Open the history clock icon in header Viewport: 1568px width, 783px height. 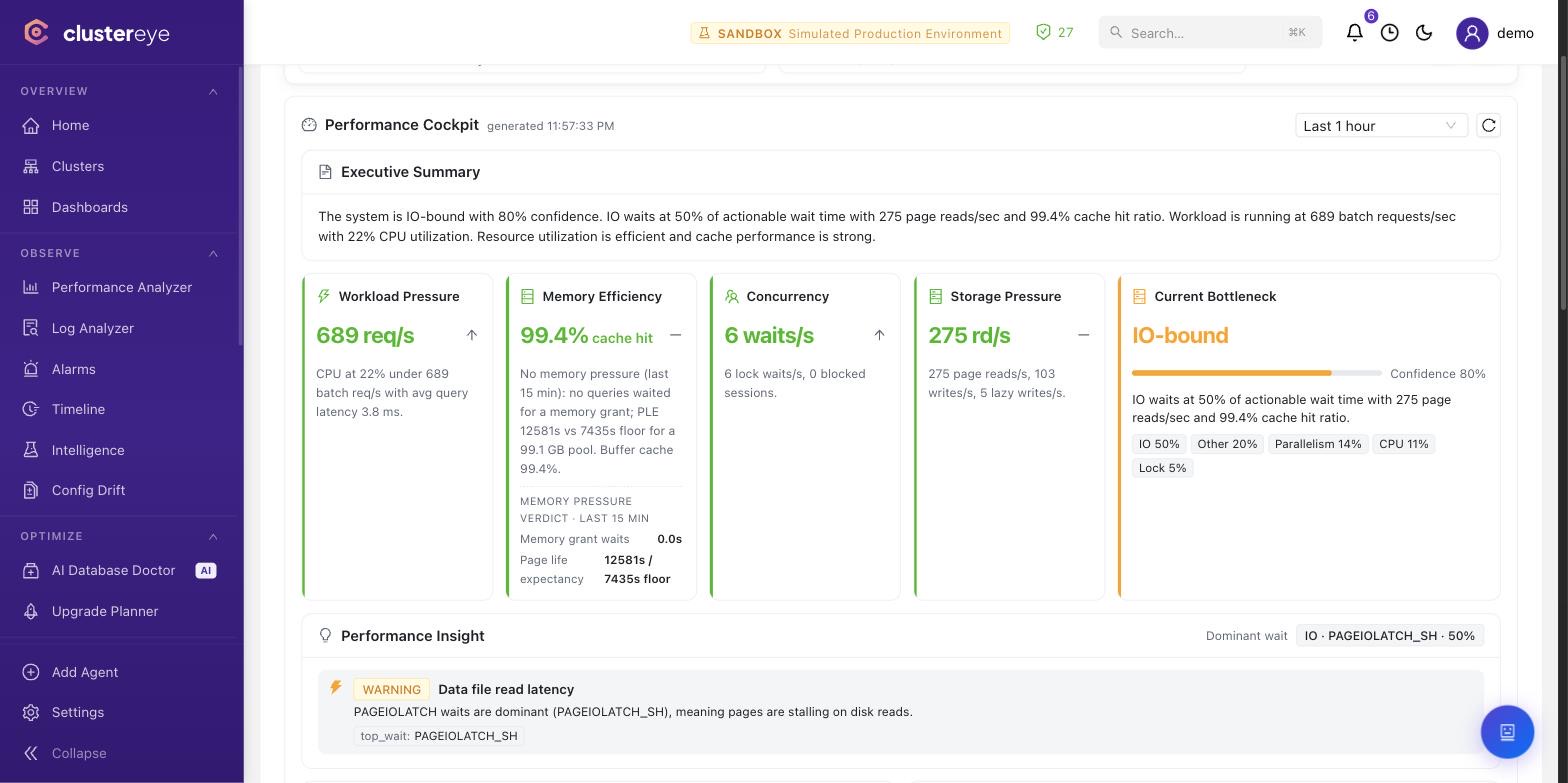pos(1390,33)
